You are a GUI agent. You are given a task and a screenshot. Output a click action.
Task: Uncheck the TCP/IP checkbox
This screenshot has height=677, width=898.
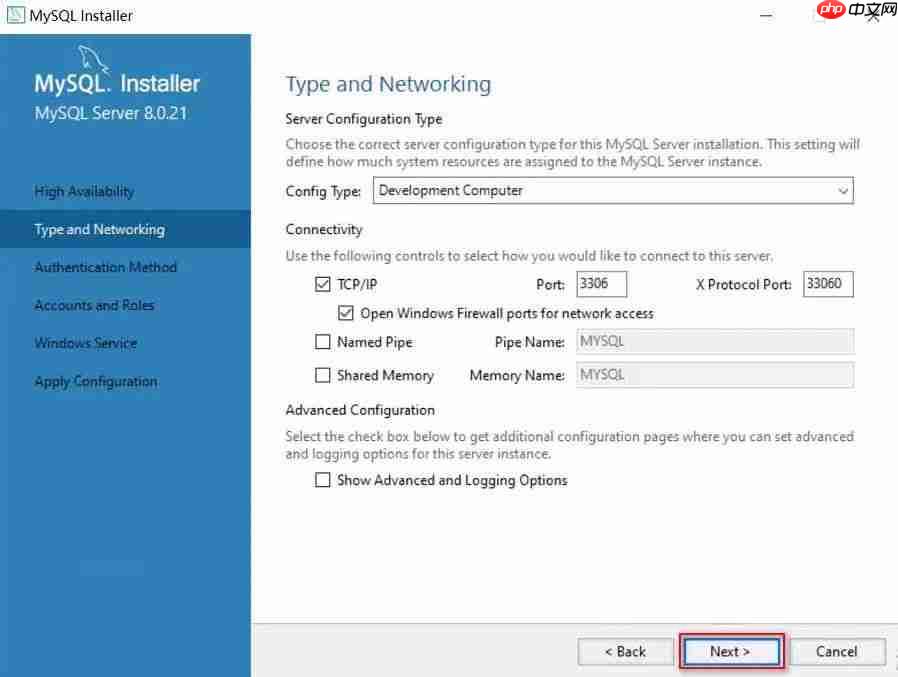322,285
